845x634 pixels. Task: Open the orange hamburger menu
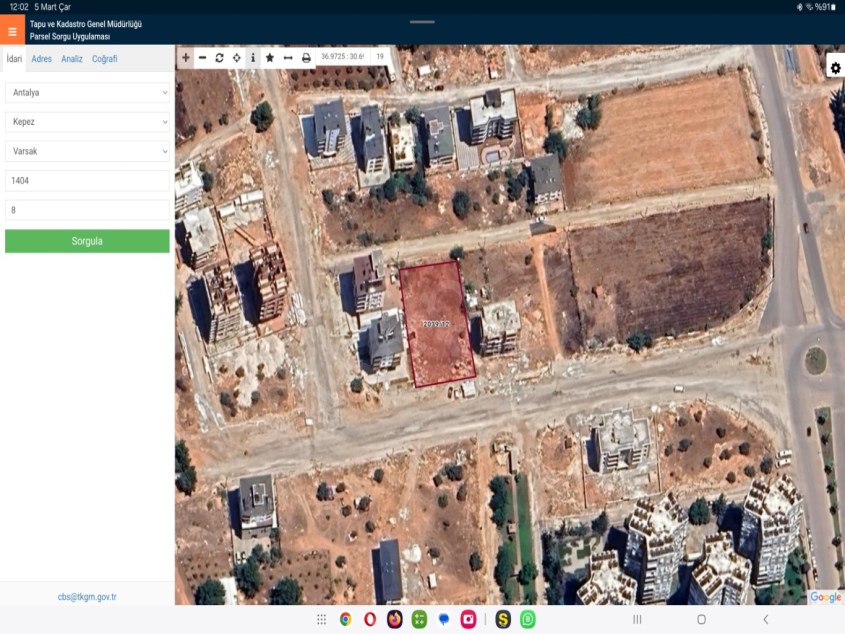point(12,31)
